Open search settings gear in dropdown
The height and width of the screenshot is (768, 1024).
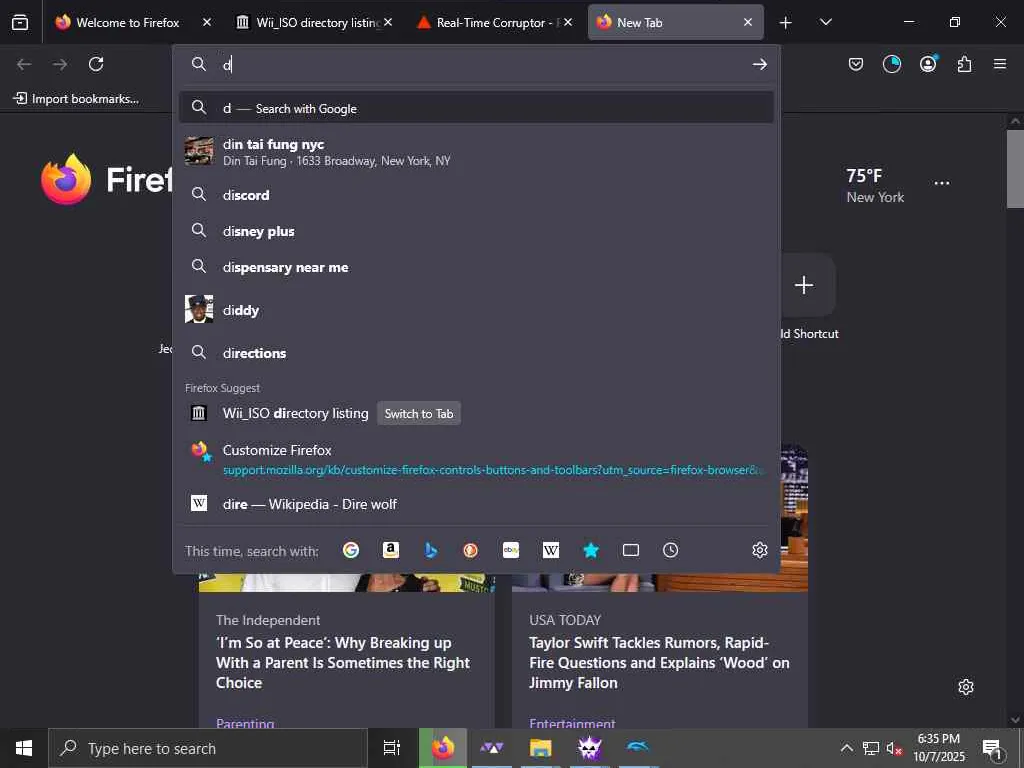[760, 551]
